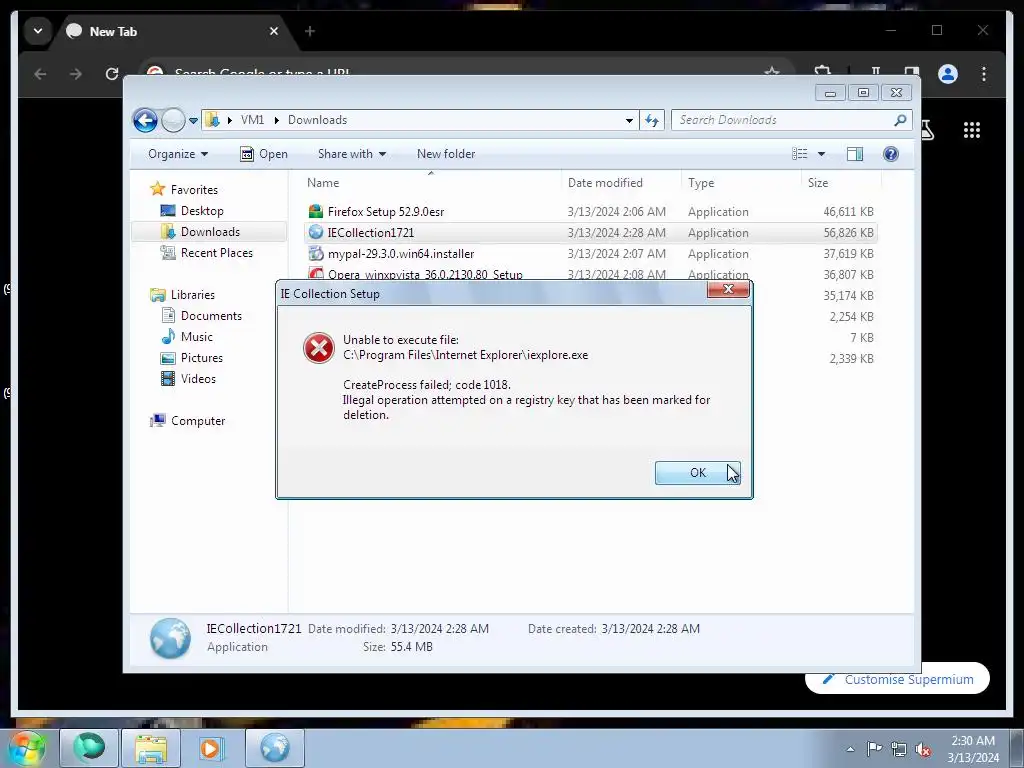Screen dimensions: 1024x768
Task: Select the Opera winxpvista Setup file
Action: tap(590, 274)
